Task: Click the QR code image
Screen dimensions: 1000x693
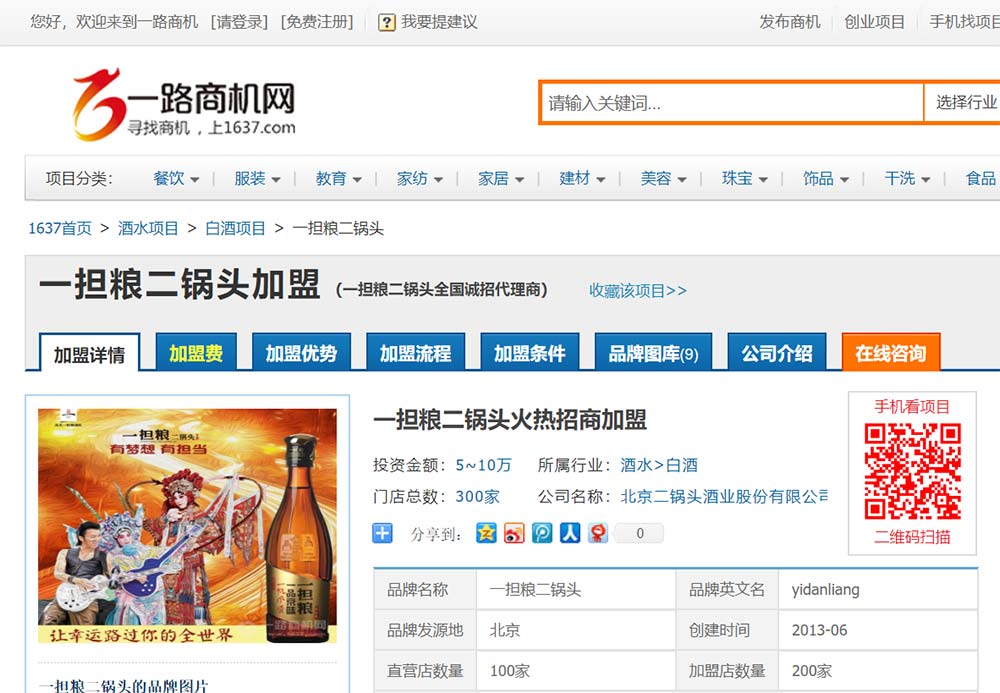Action: pos(912,472)
